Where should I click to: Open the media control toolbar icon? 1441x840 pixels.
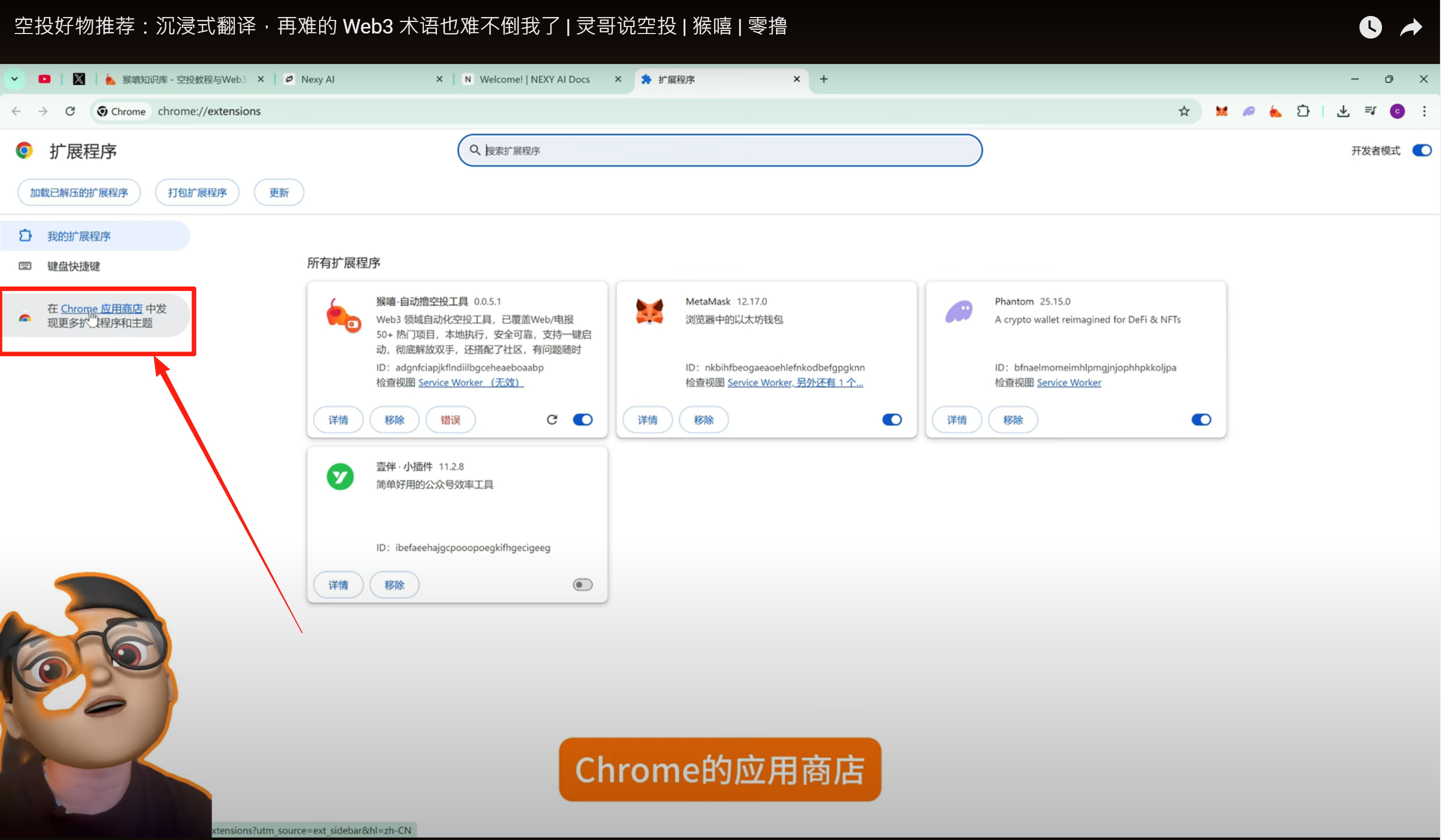pyautogui.click(x=1370, y=111)
